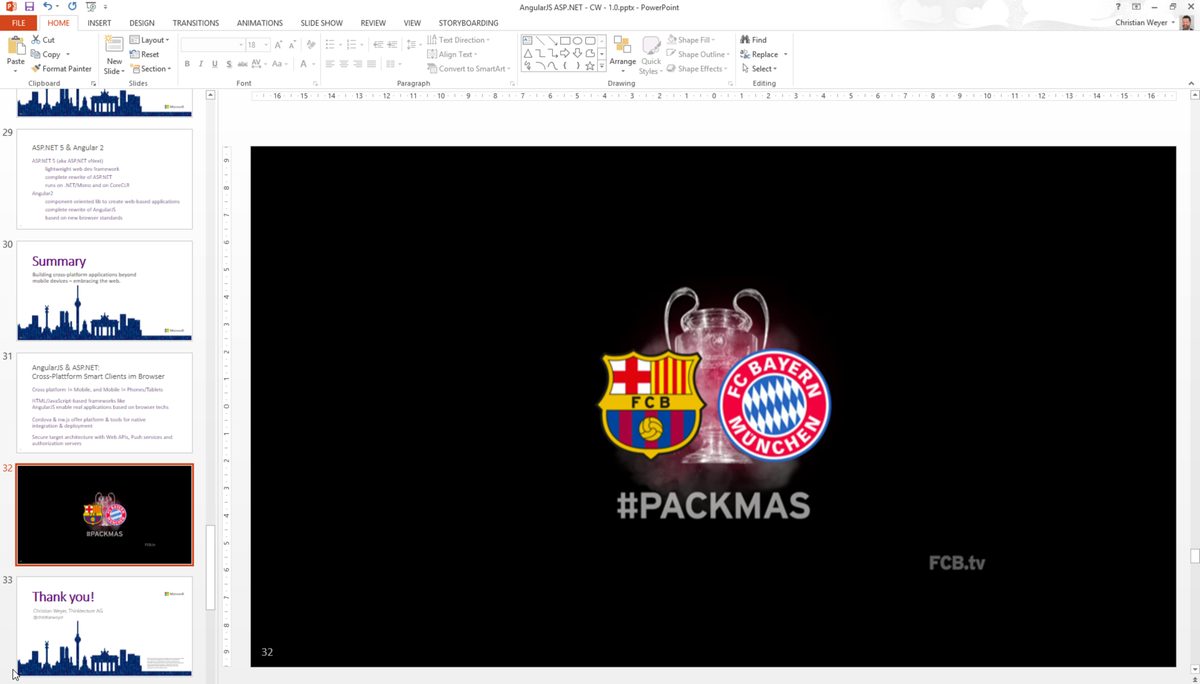Screen dimensions: 1200x684
Task: Undo the last action
Action: click(x=47, y=7)
